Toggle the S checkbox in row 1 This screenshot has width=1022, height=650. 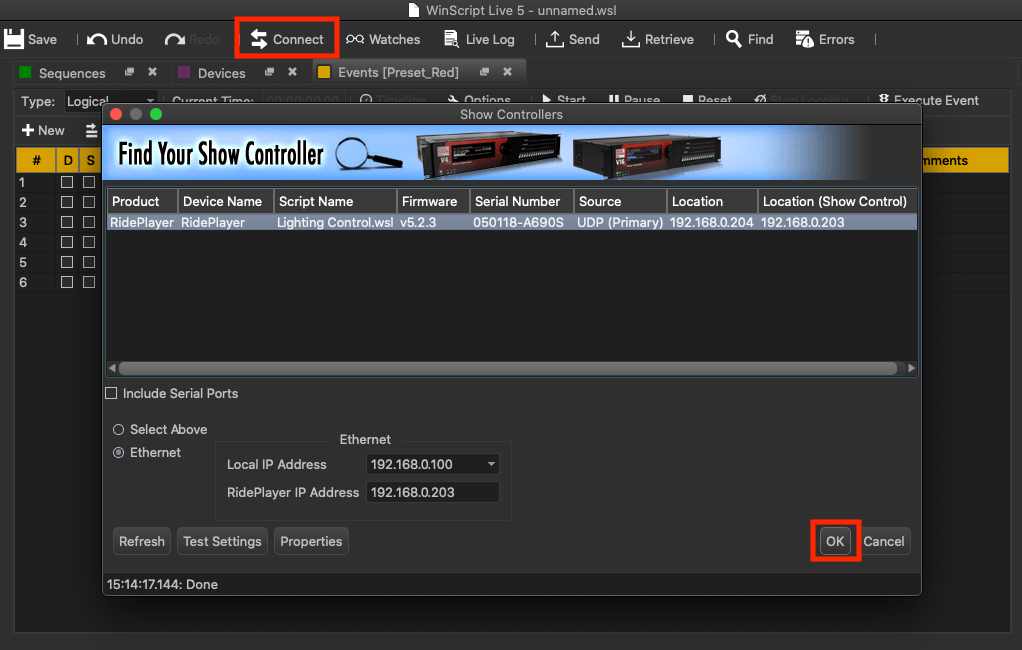tap(89, 182)
